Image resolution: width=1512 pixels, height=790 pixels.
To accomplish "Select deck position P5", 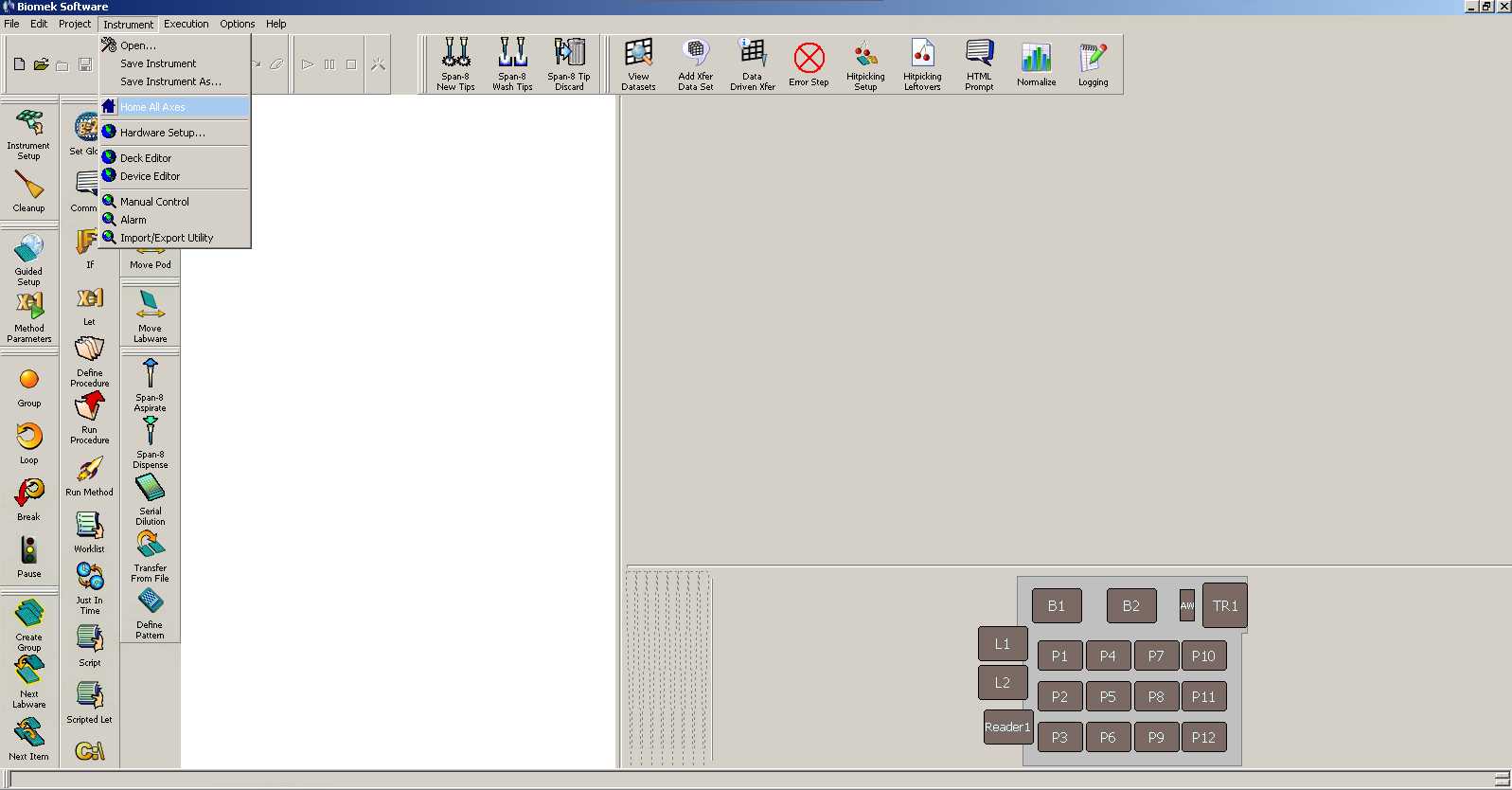I will pyautogui.click(x=1108, y=697).
